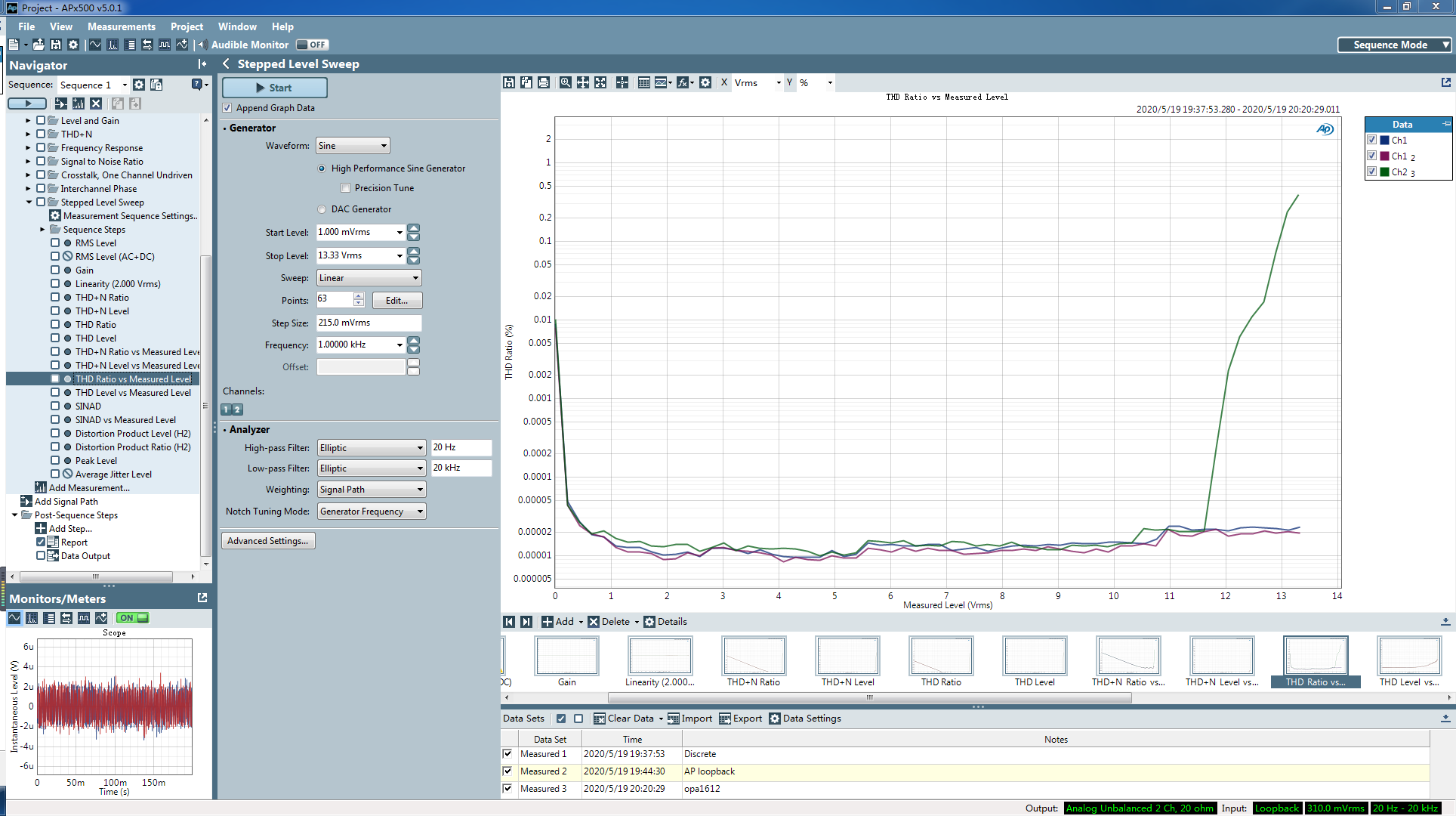
Task: Click the Step Size input field
Action: click(369, 323)
